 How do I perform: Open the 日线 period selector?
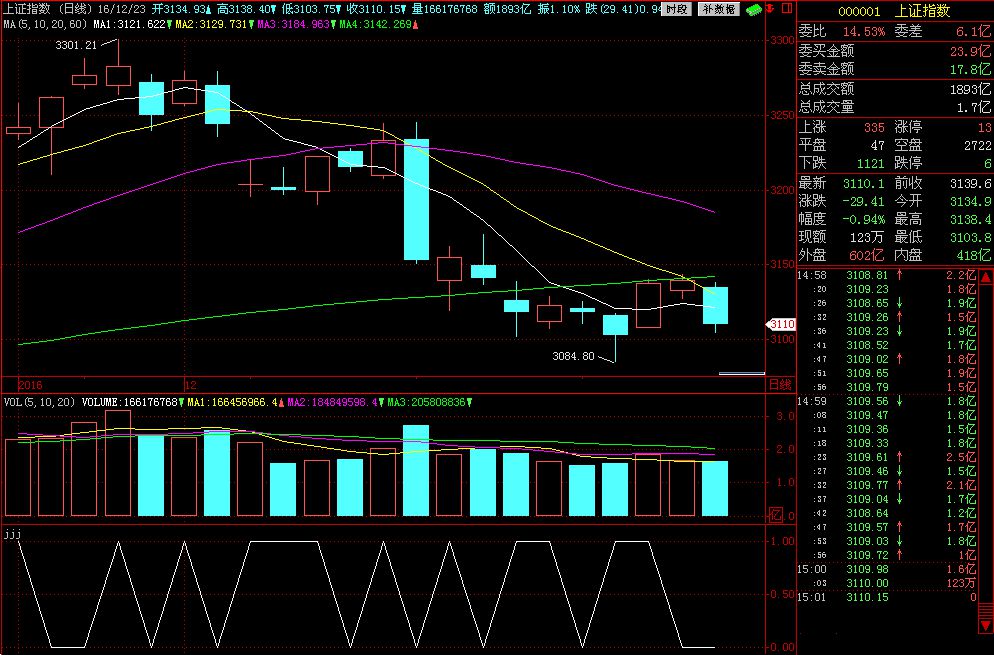click(779, 384)
